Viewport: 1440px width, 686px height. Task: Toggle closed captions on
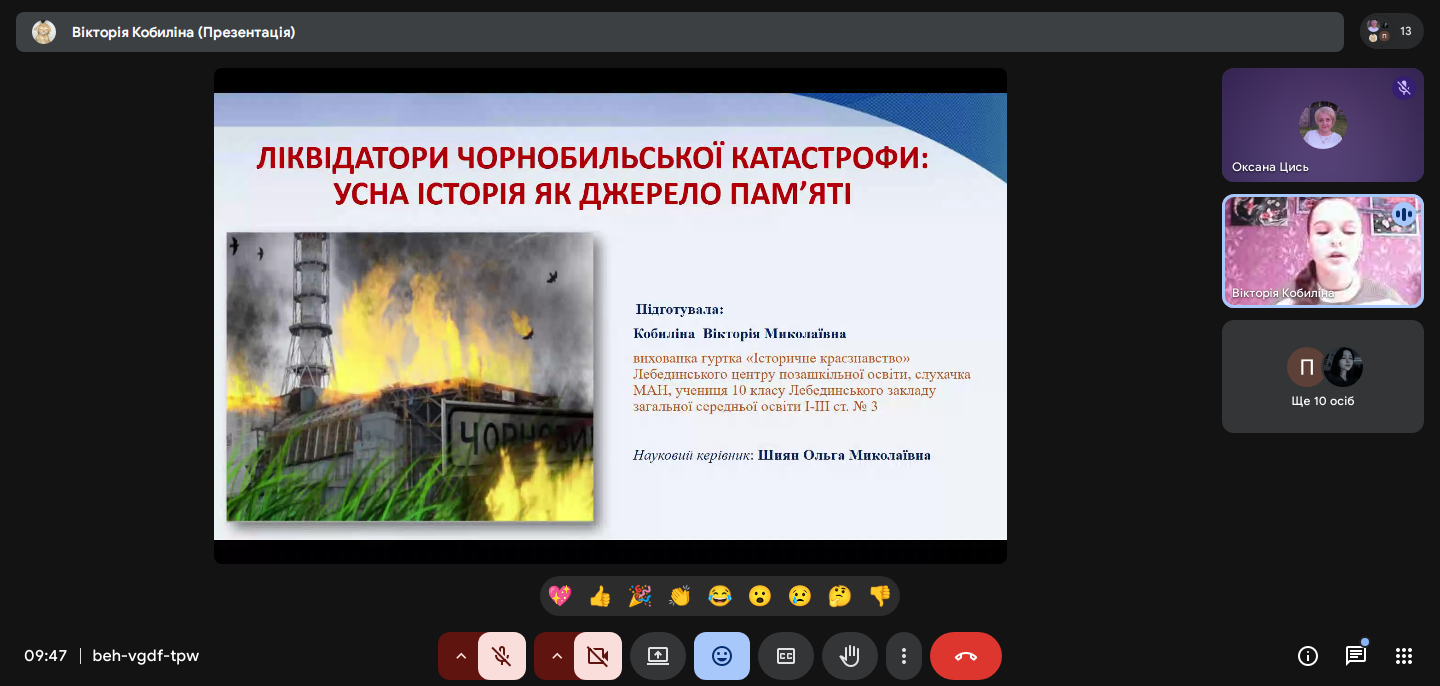pyautogui.click(x=786, y=656)
